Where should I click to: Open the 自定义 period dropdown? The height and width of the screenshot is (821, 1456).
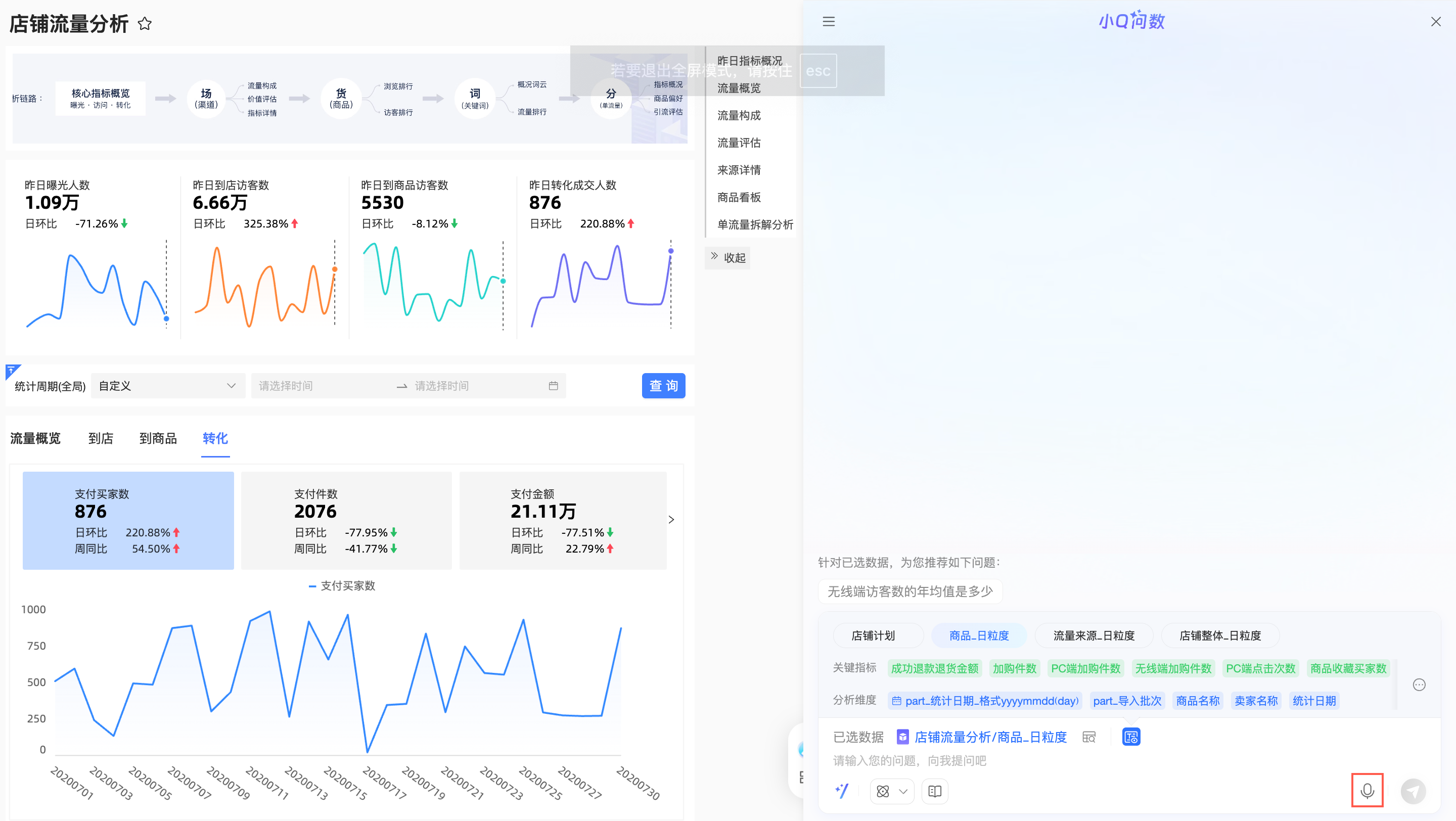[167, 386]
